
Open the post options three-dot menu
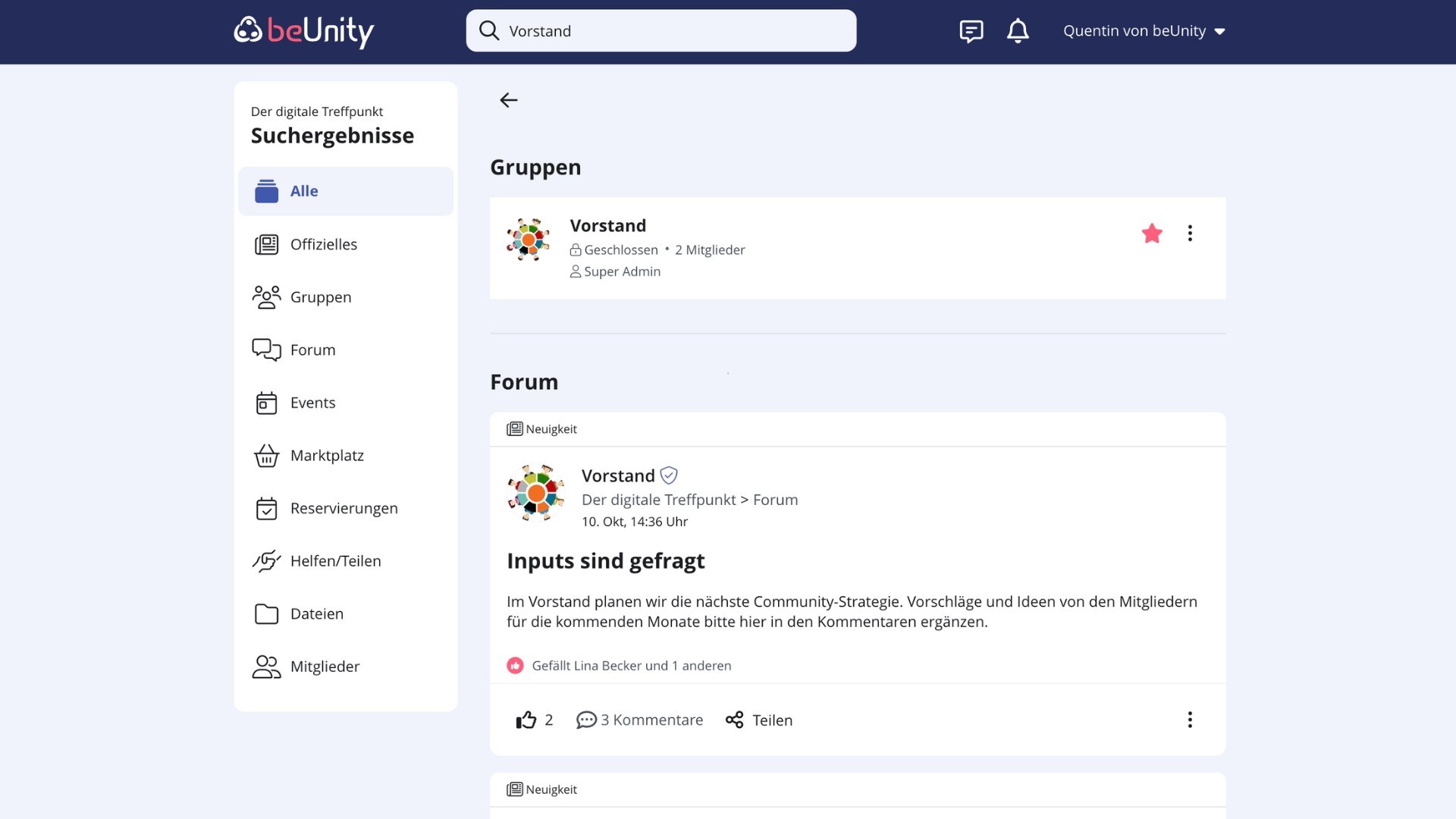1190,720
